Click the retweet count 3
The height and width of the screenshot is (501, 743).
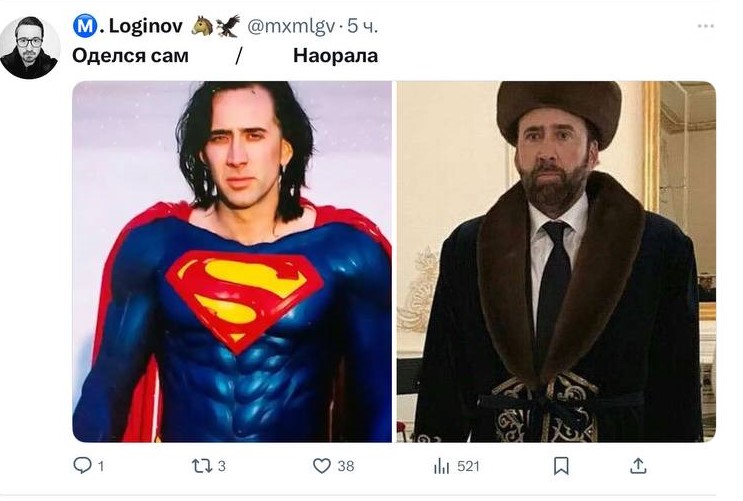tap(221, 466)
